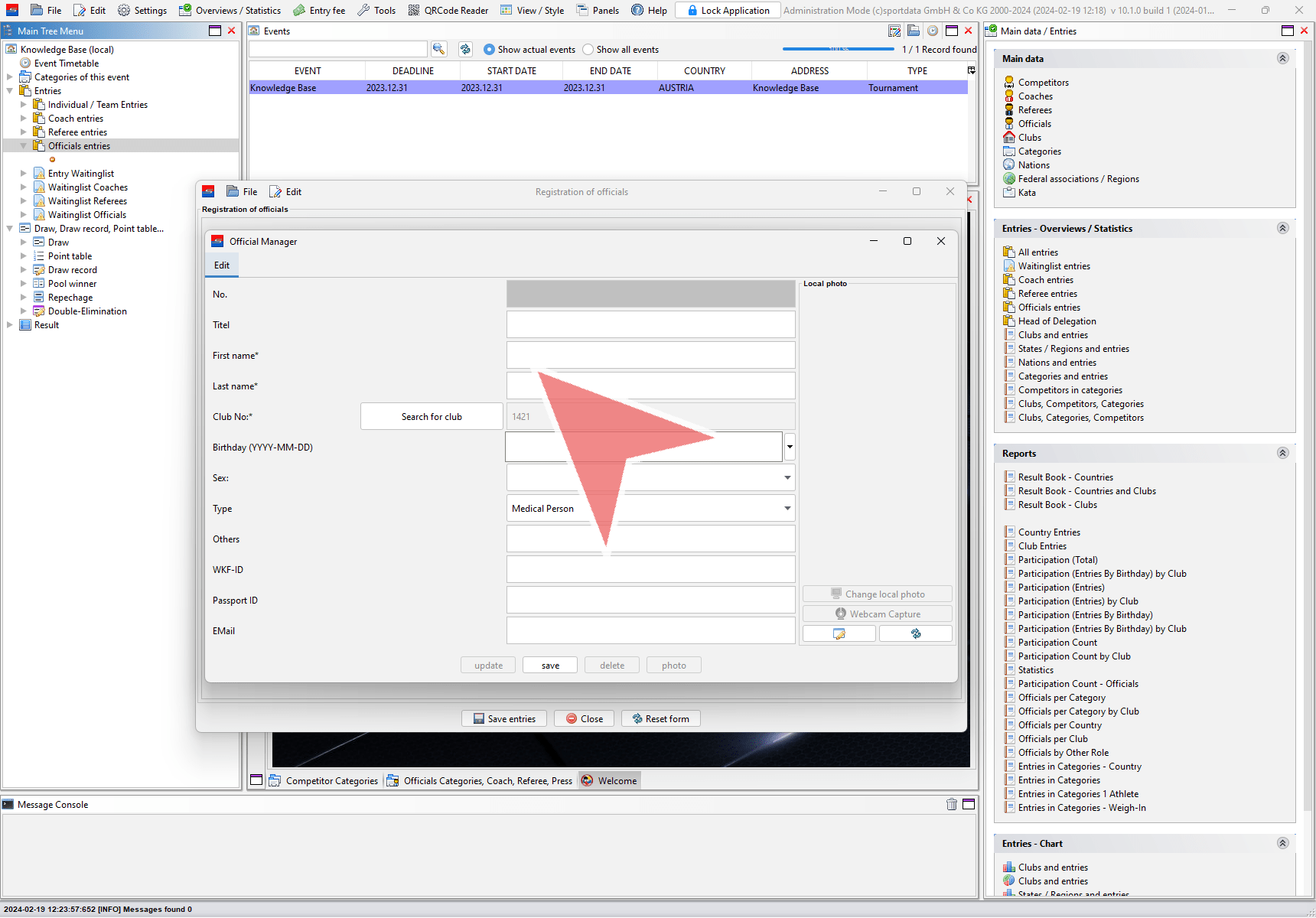Click the Clubs house icon in Main data
This screenshot has height=918, width=1316.
[1009, 137]
